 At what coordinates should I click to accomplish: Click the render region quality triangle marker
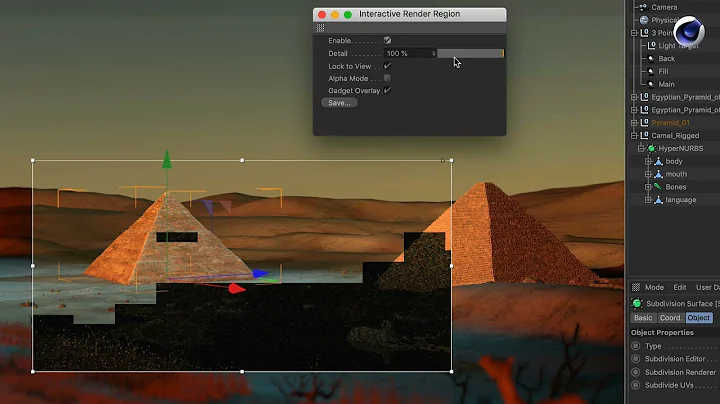point(443,160)
